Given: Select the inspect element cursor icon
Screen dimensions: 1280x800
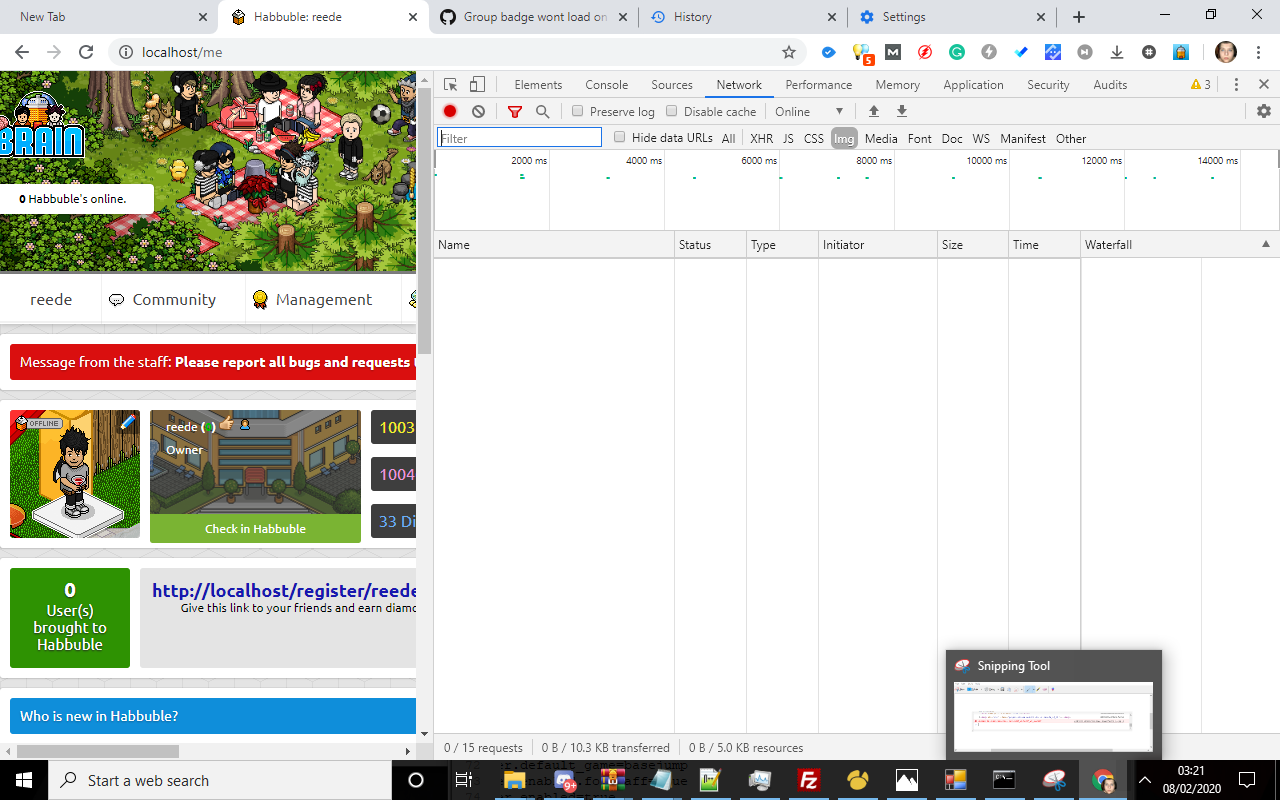Looking at the screenshot, I should point(450,84).
